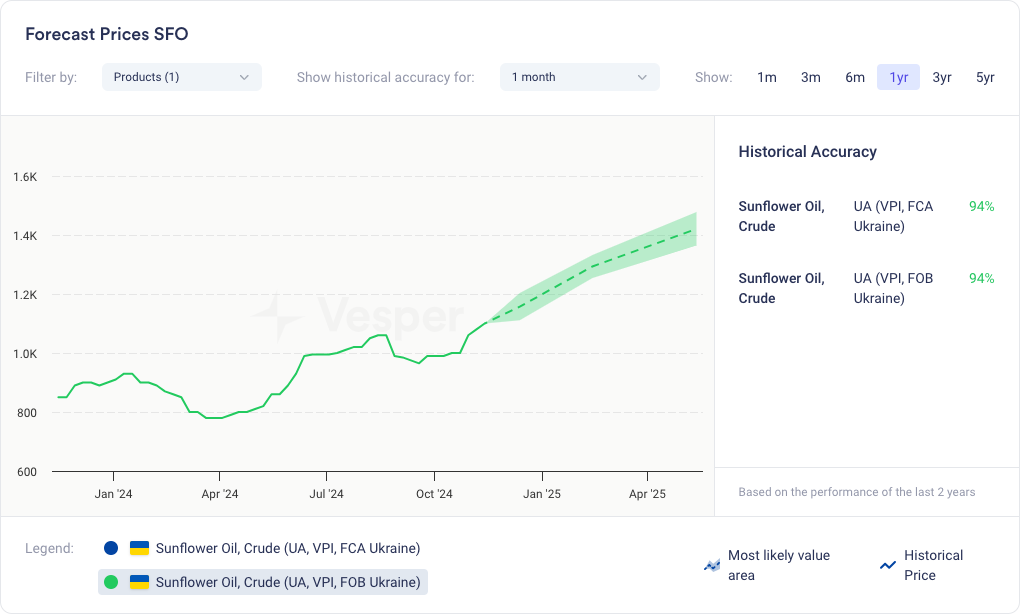The height and width of the screenshot is (614, 1020).
Task: Click the Ukraine flag beside FOB Ukraine legend
Action: (140, 582)
